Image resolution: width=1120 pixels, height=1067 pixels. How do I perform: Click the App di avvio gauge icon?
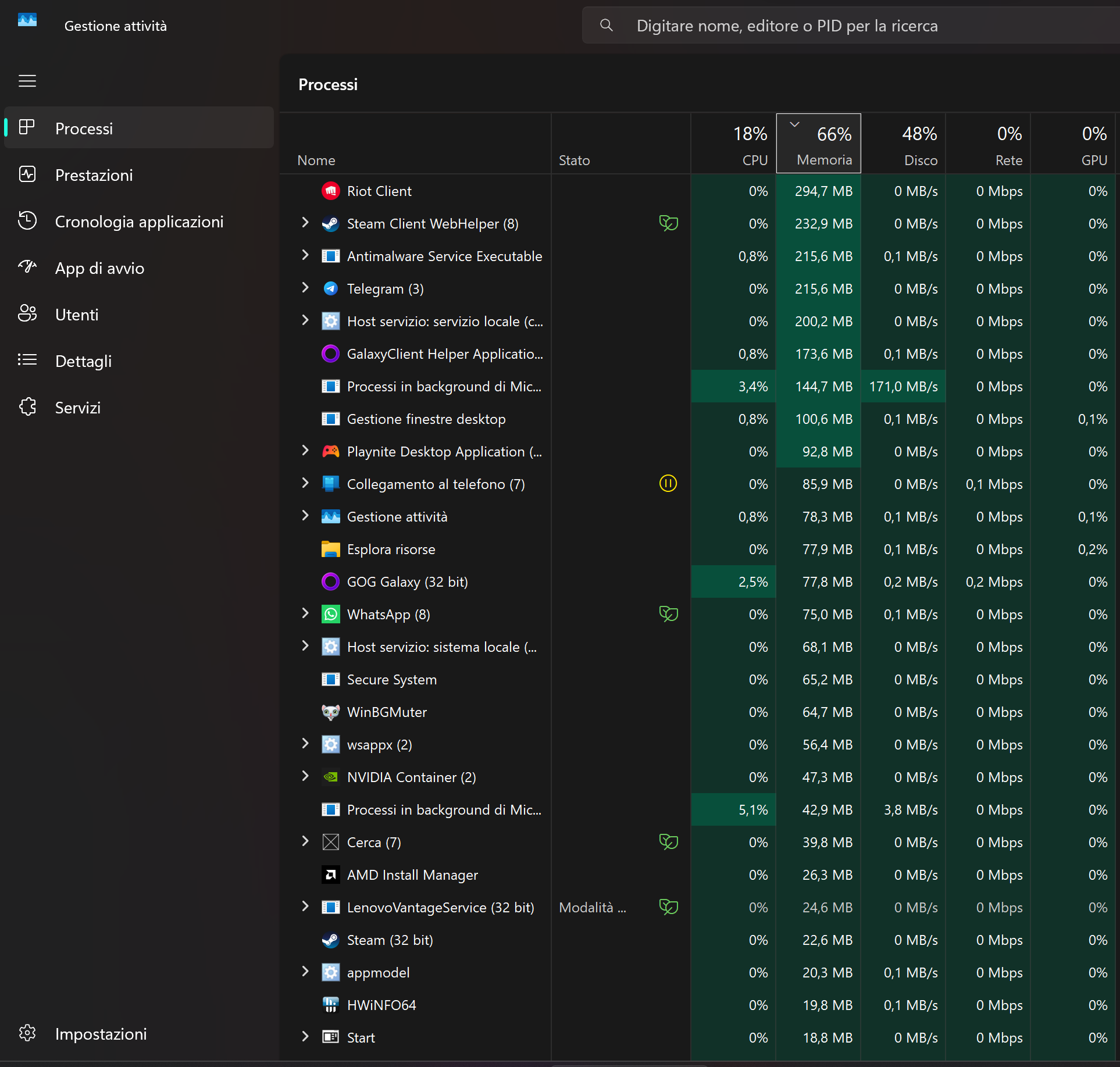pos(27,267)
